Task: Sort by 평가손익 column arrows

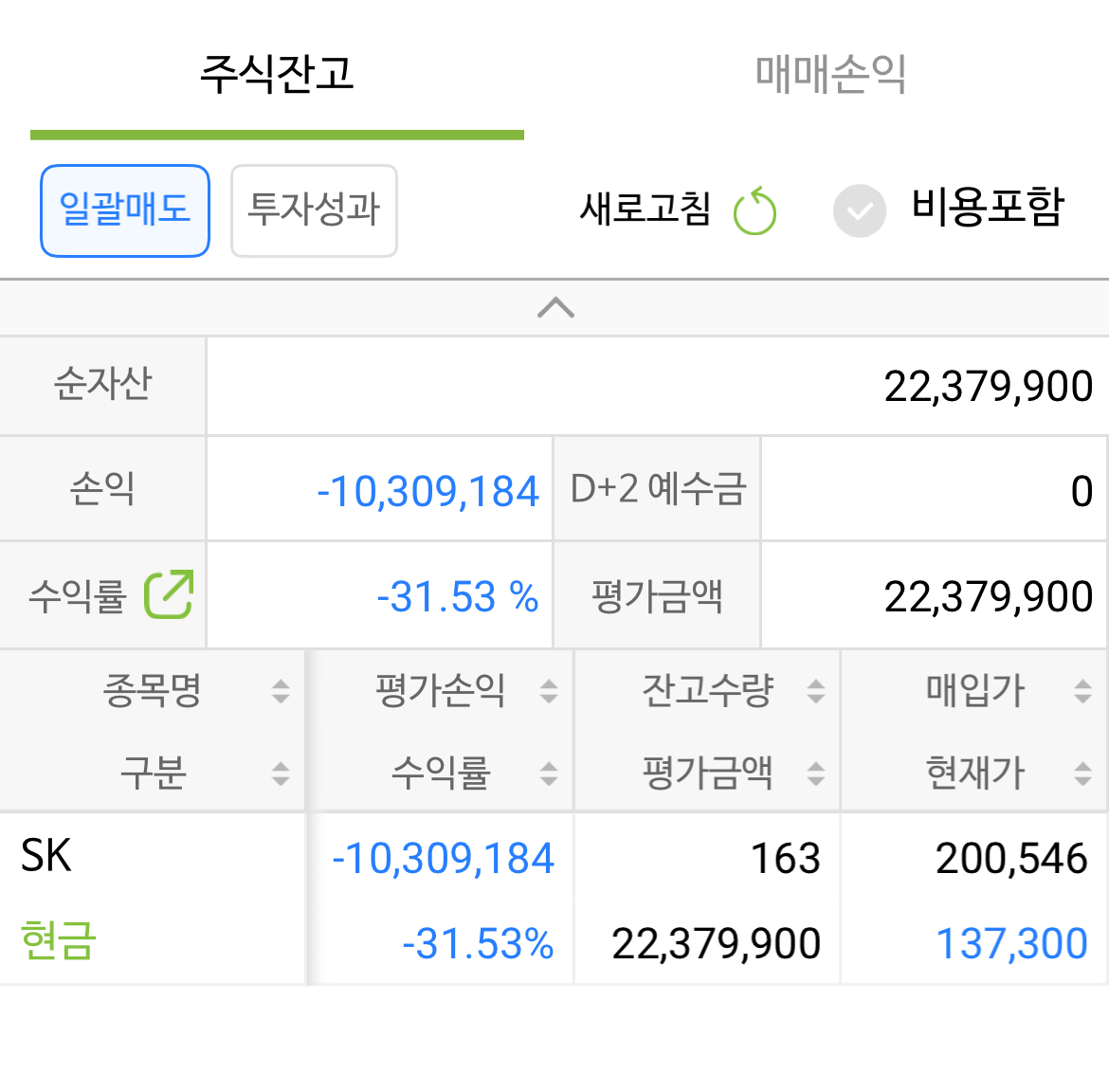Action: tap(548, 691)
